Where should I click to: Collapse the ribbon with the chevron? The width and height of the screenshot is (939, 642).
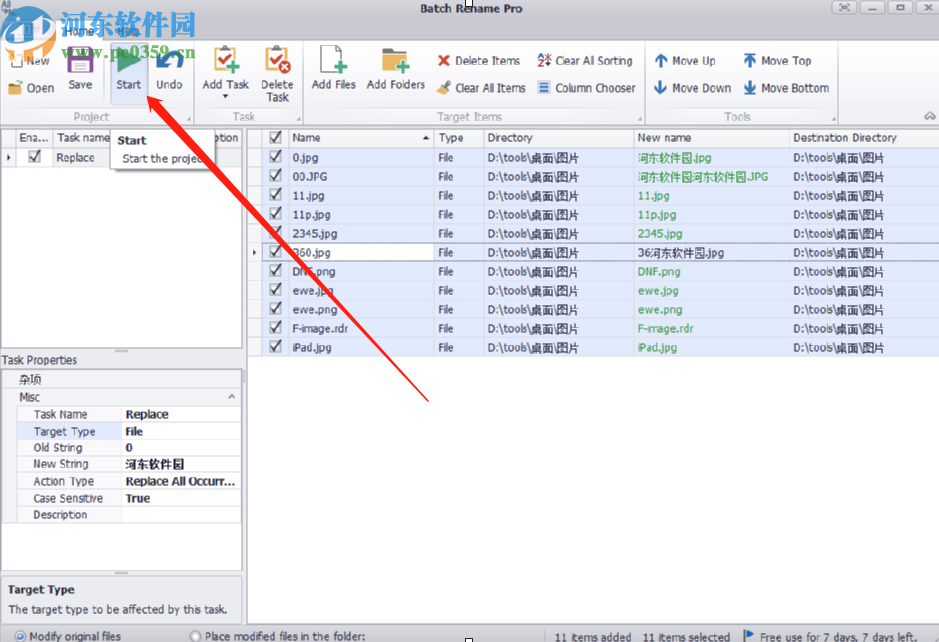(929, 116)
